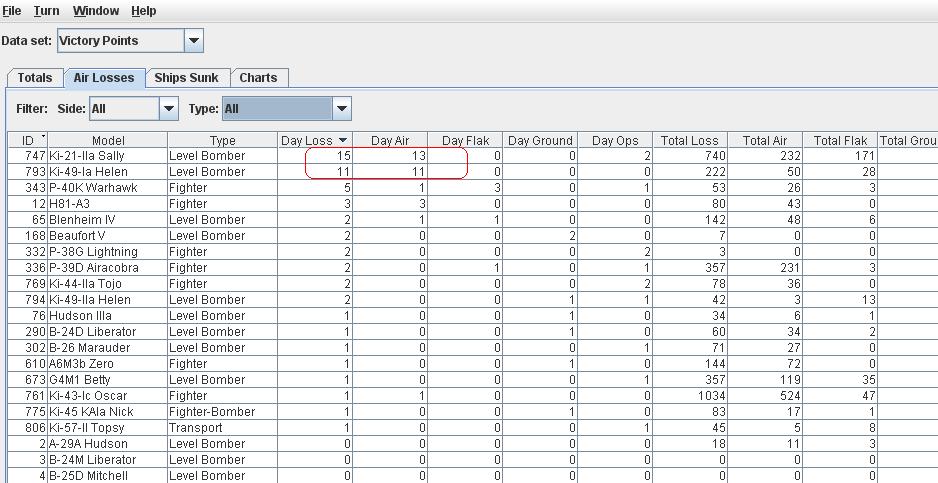Open the Charts tab
This screenshot has height=483, width=938.
click(258, 78)
